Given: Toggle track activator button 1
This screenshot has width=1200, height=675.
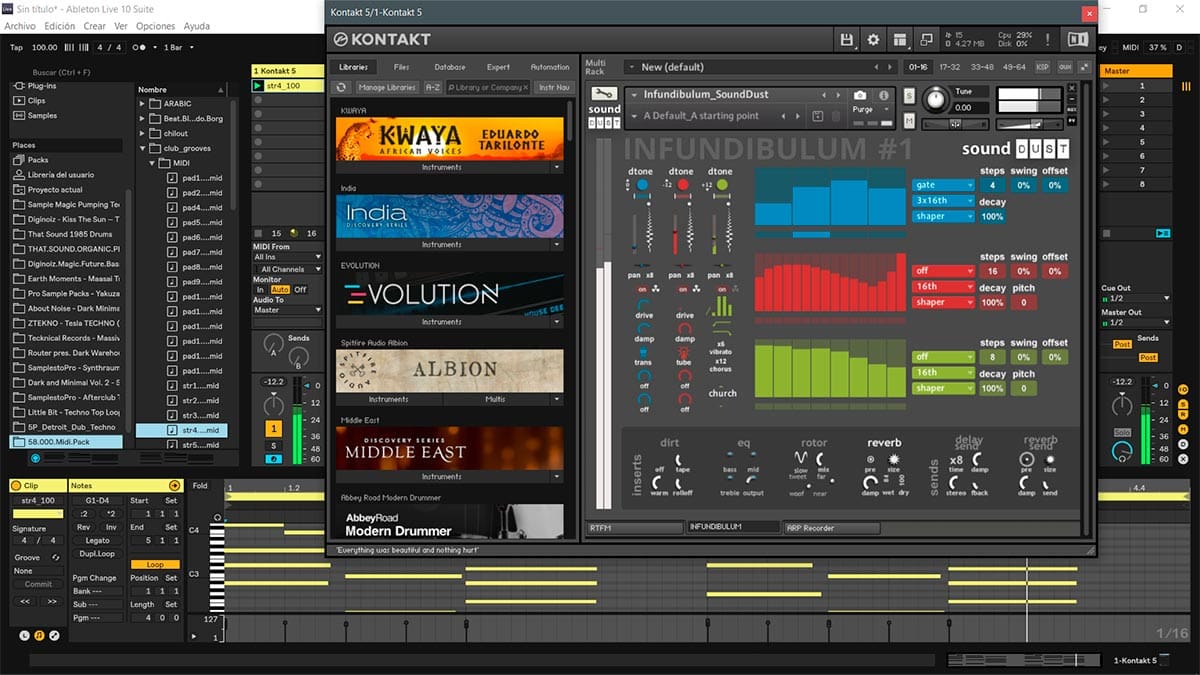Looking at the screenshot, I should (x=273, y=428).
